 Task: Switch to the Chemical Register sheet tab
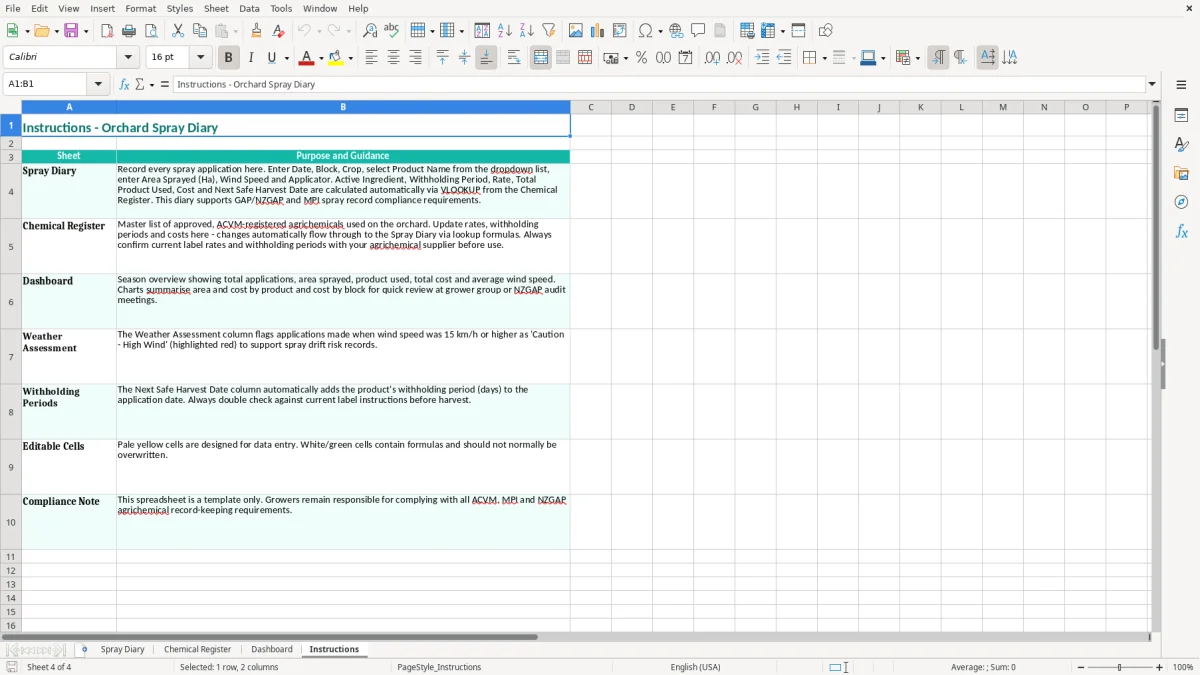pos(197,649)
